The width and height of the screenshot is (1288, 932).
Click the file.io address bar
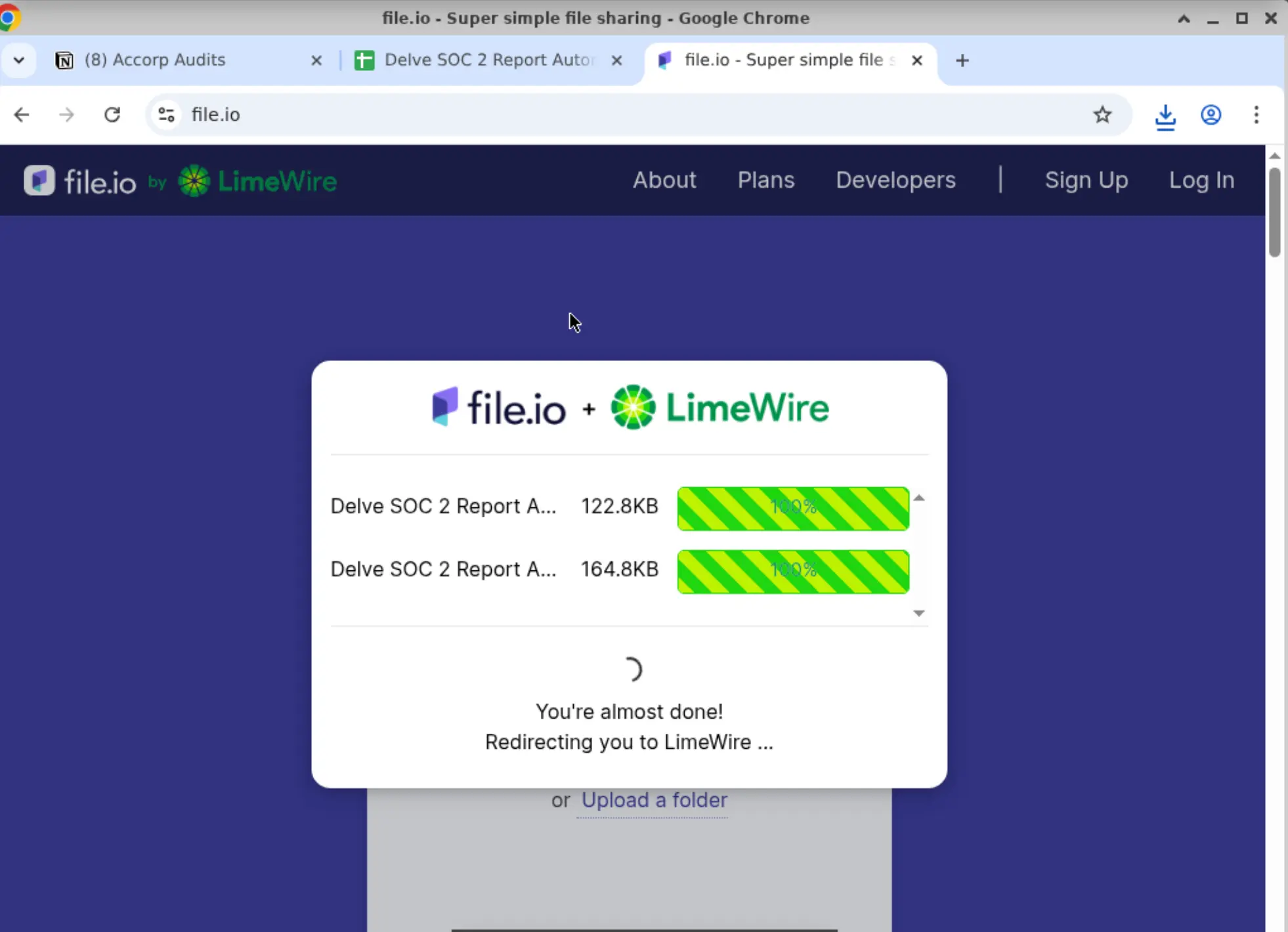pos(591,115)
